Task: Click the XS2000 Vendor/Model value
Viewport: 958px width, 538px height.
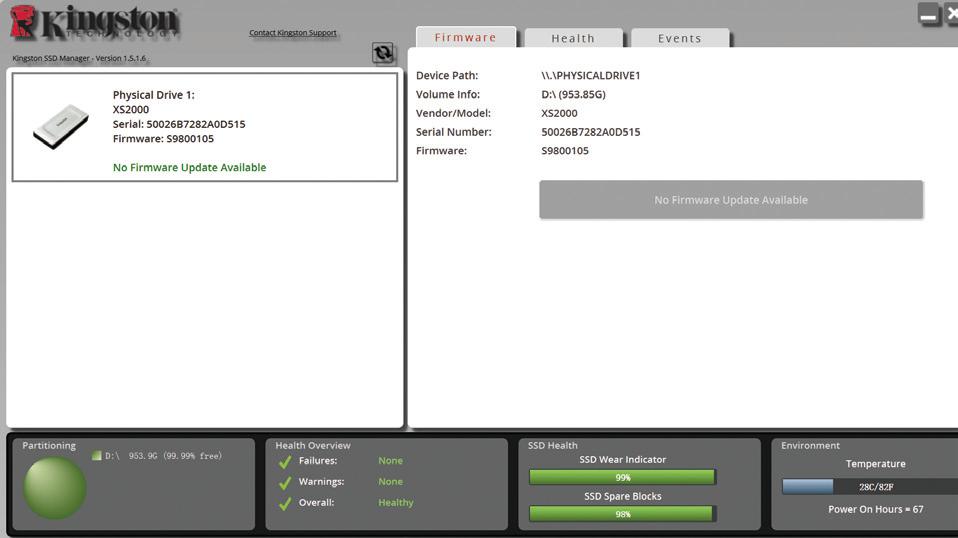Action: pos(559,113)
